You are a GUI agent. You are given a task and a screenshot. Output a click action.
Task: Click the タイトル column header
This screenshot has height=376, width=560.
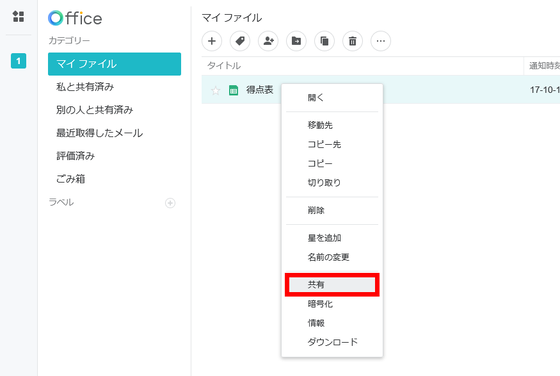224,66
